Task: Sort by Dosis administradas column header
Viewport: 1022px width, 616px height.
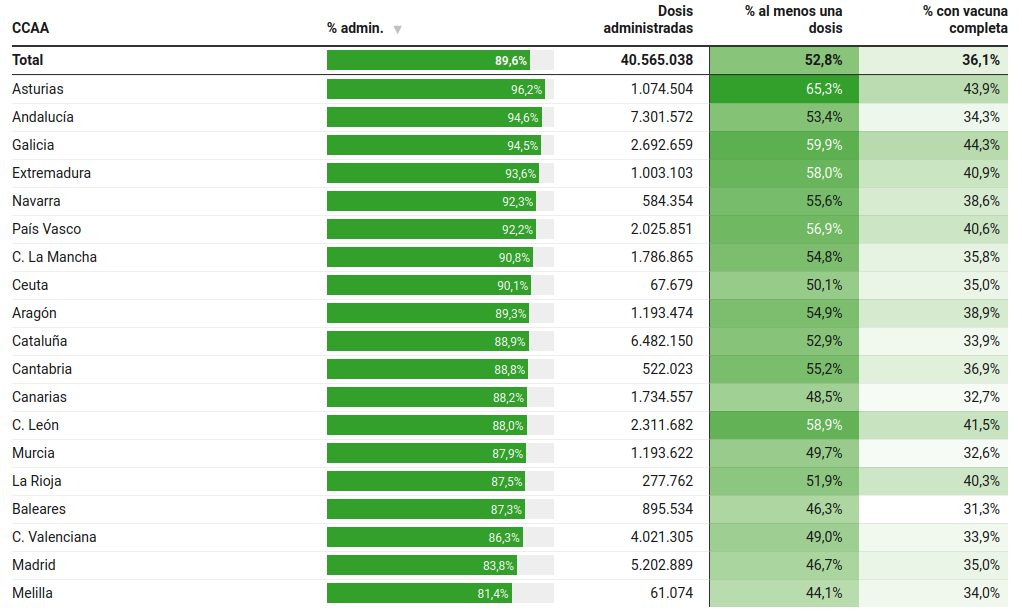Action: pos(648,19)
